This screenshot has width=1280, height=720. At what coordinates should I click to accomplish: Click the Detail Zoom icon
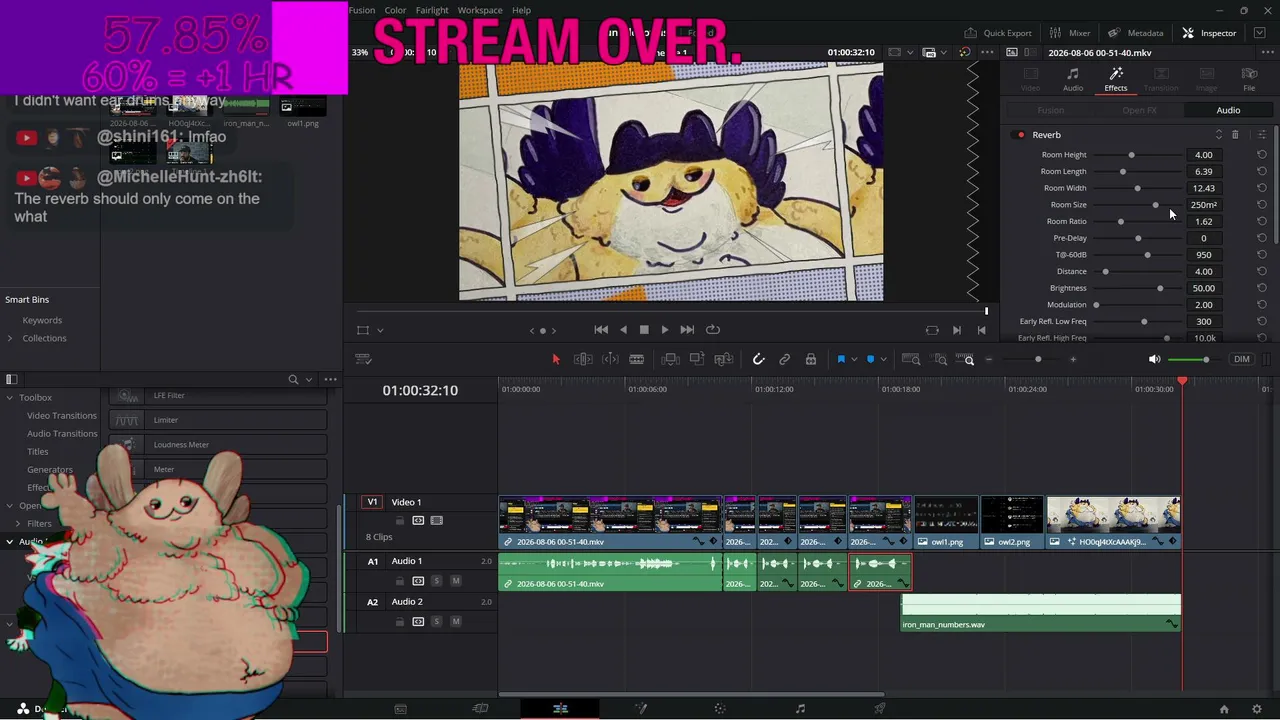pos(939,359)
